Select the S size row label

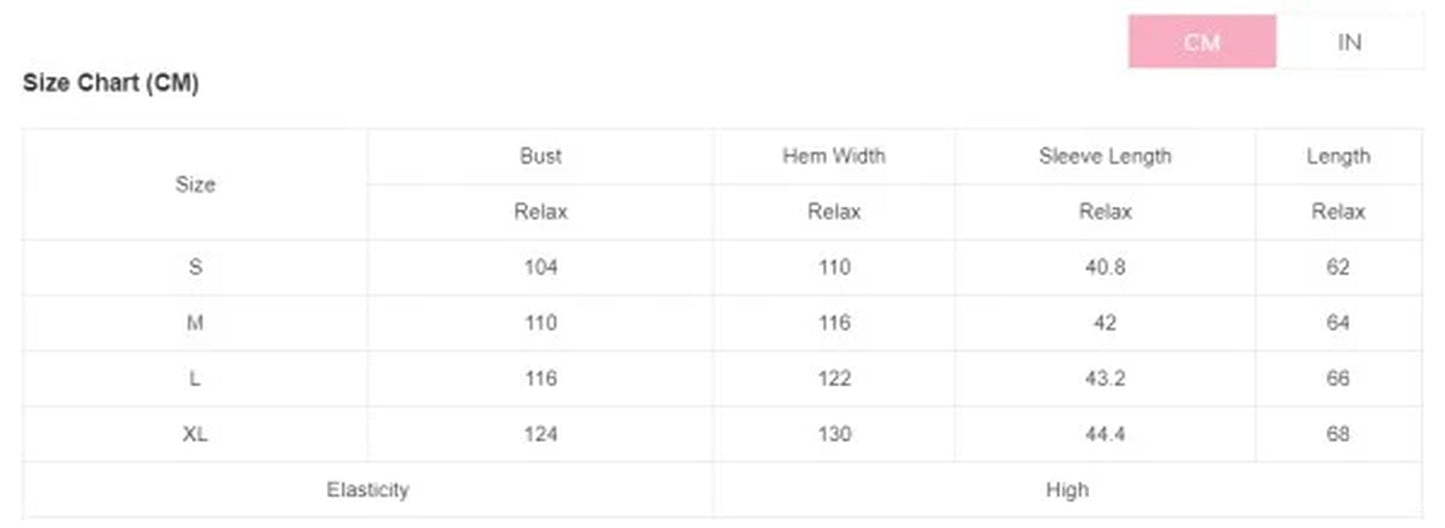(195, 267)
